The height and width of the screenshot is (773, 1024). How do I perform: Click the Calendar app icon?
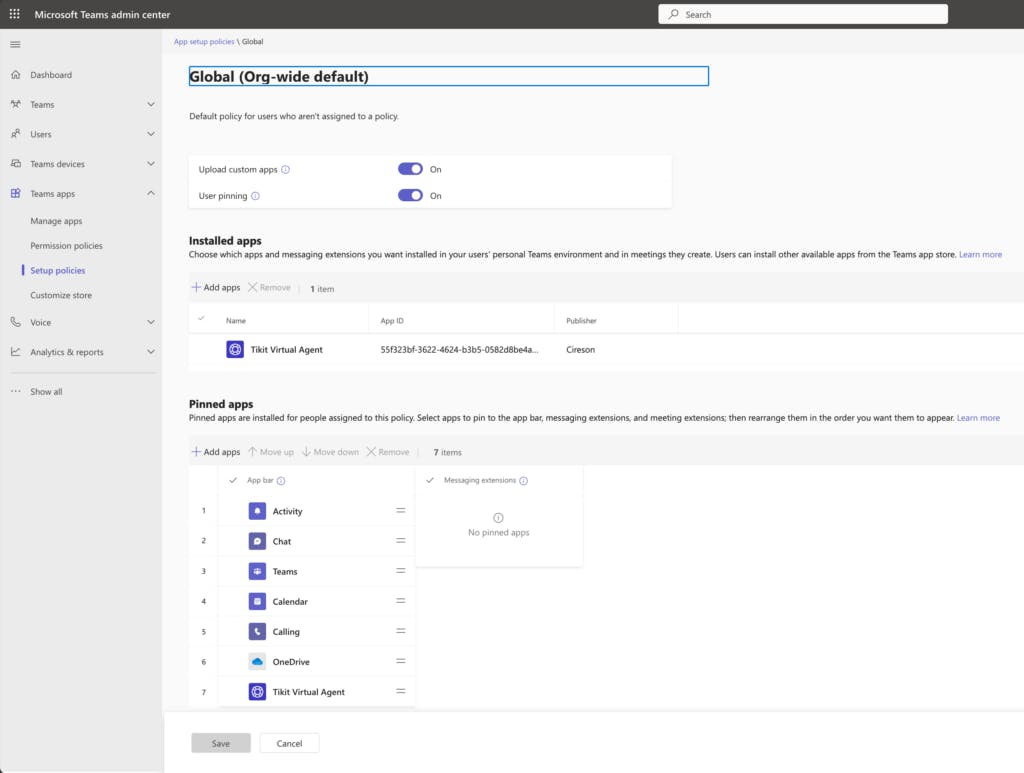(257, 602)
